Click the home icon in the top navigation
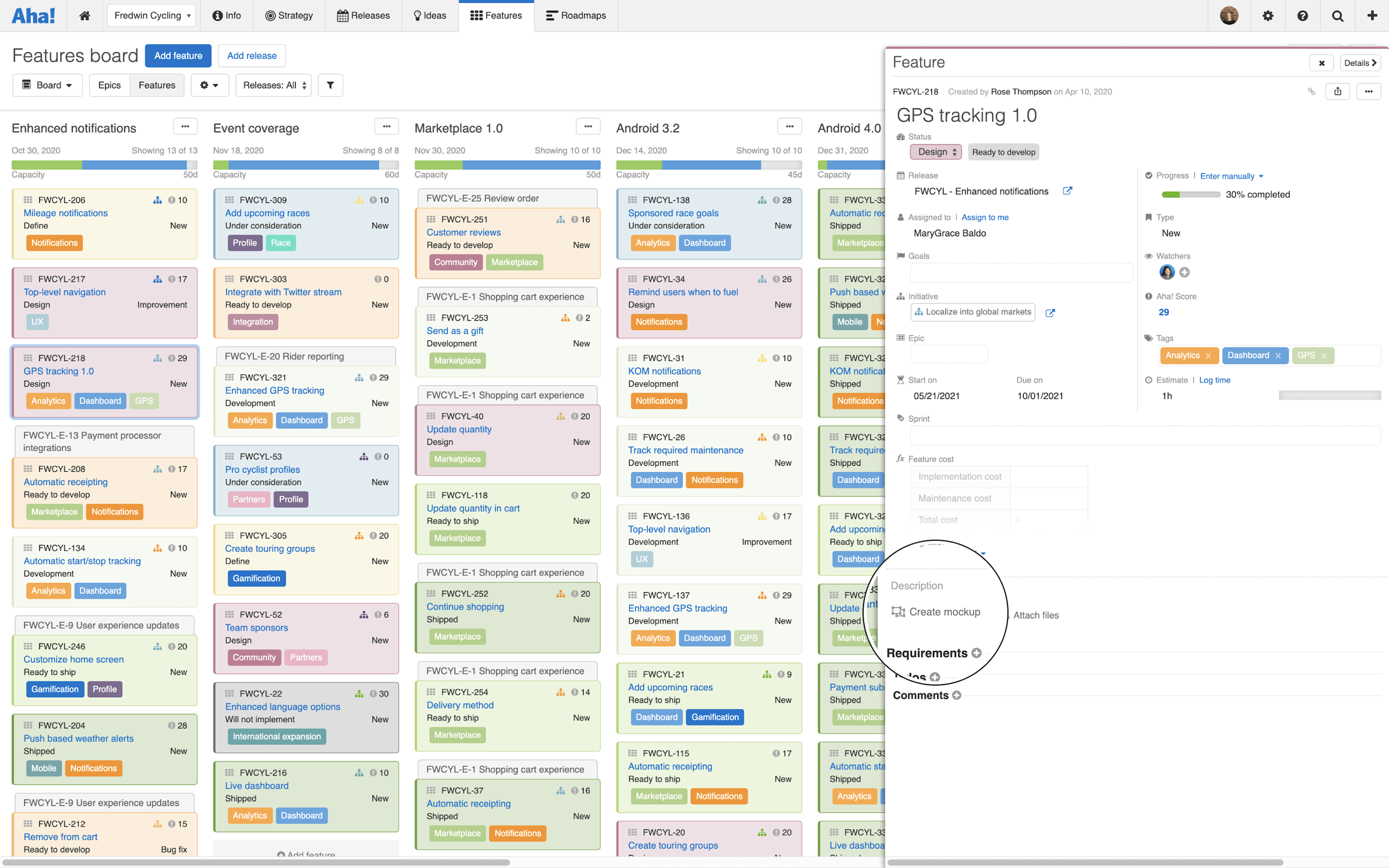The image size is (1389, 868). (84, 15)
